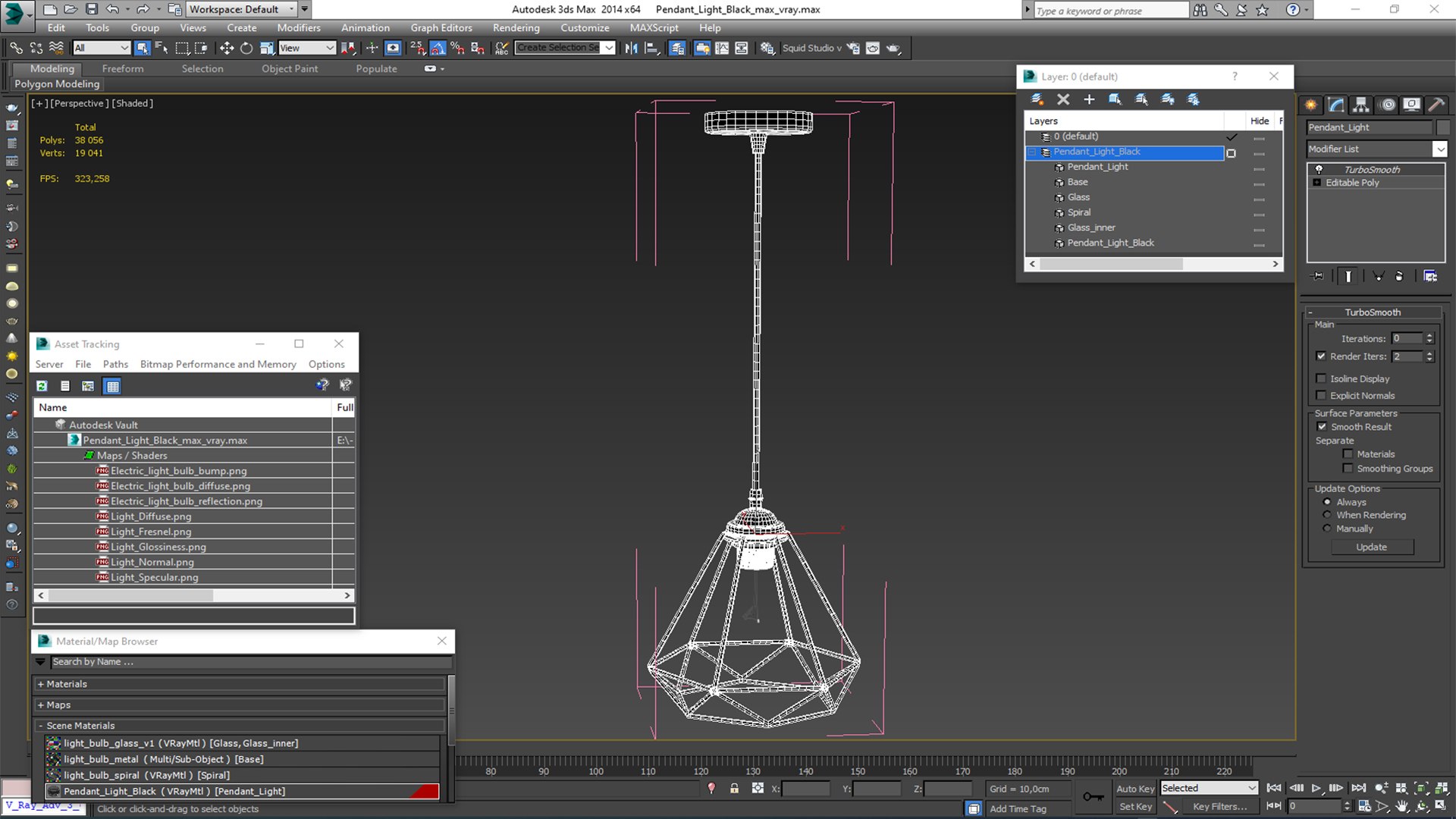Select the Select and Link tool
This screenshot has width=1456, height=819.
(x=16, y=48)
